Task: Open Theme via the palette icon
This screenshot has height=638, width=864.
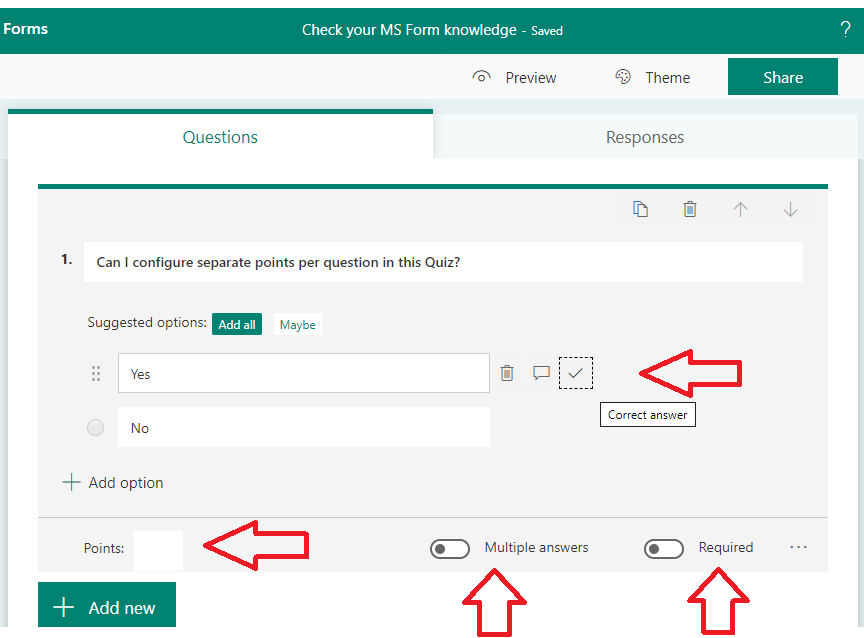Action: click(x=623, y=76)
